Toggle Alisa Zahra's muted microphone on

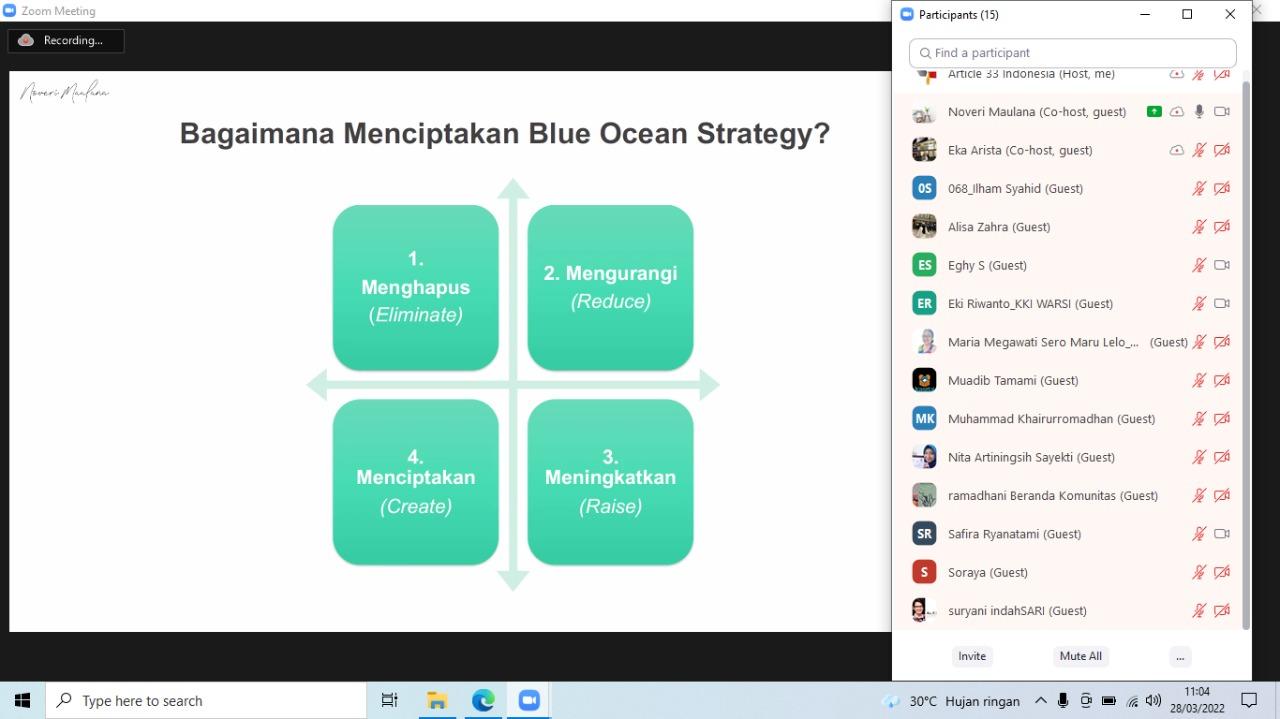coord(1198,227)
